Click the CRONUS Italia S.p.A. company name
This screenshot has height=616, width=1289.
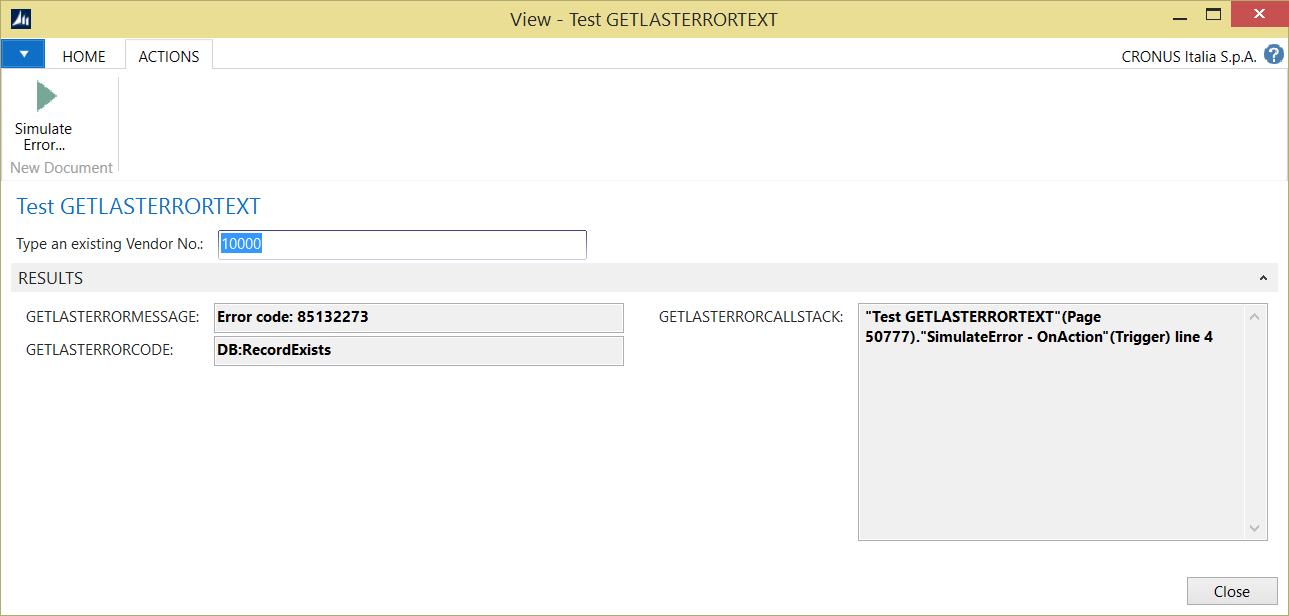point(1188,57)
